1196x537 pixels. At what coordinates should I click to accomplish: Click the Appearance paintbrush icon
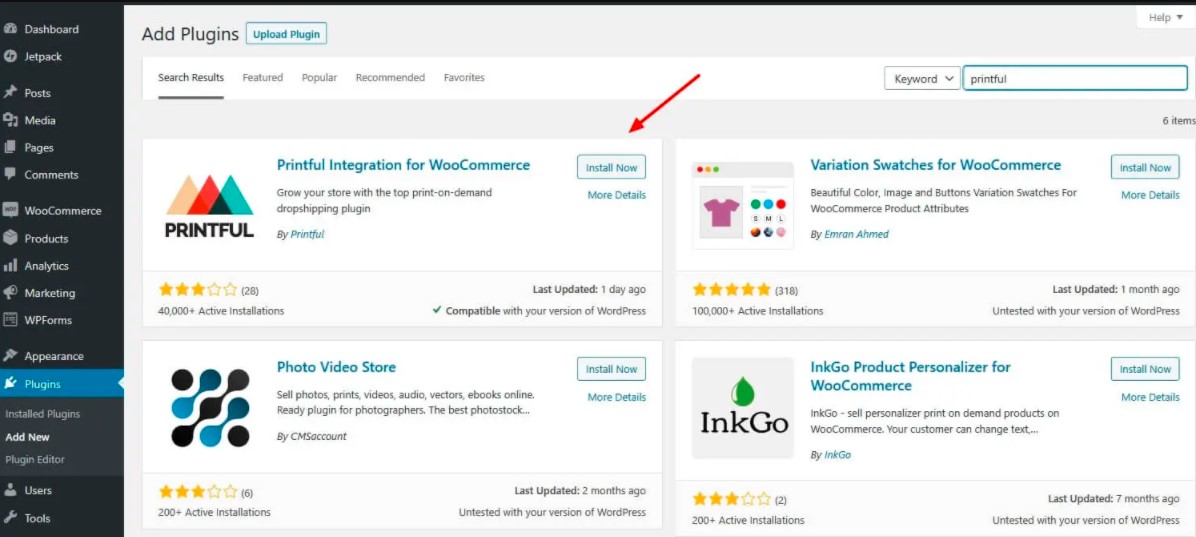coord(10,355)
